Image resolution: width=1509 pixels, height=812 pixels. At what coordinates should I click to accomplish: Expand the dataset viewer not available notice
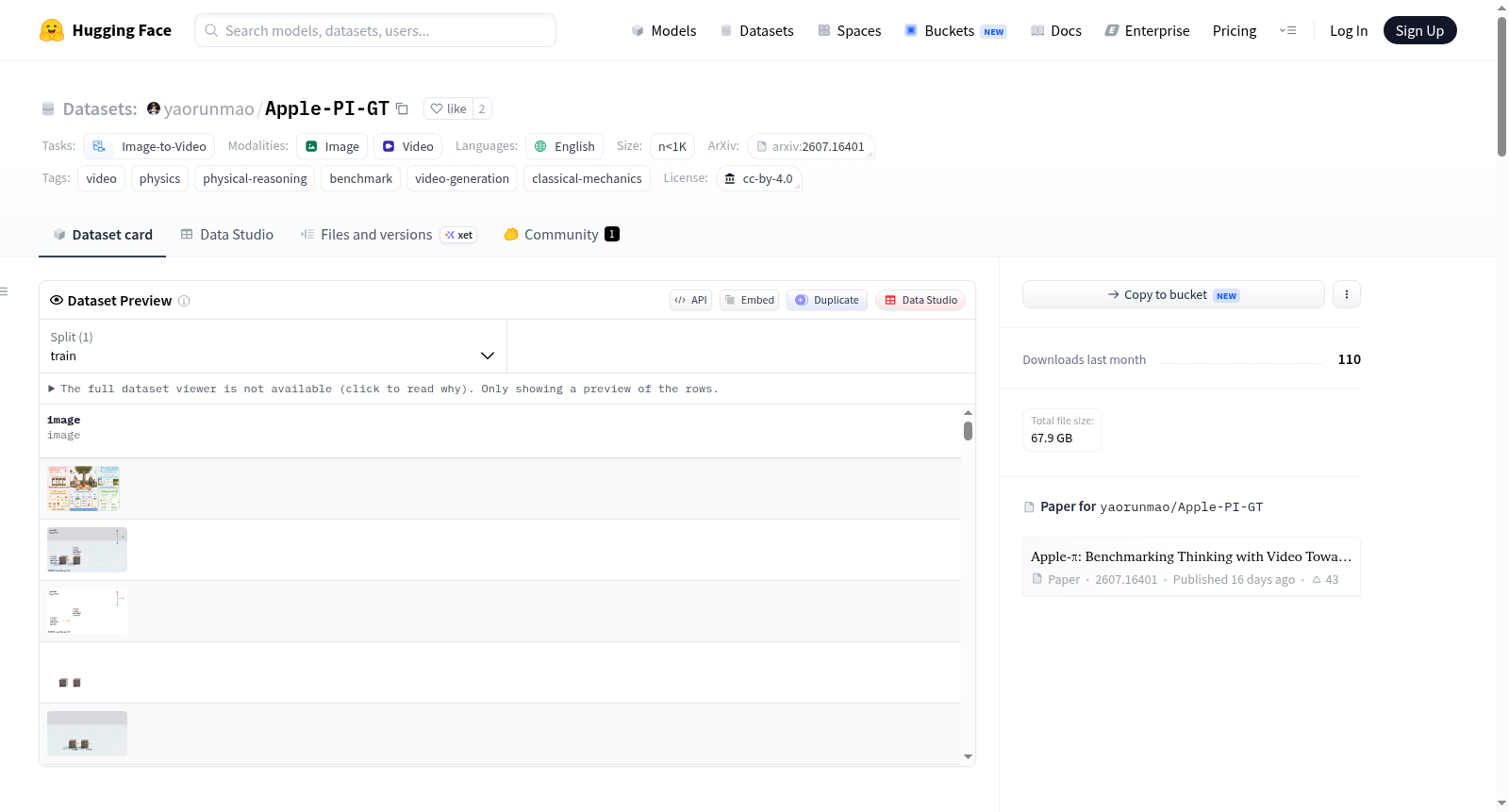click(x=383, y=389)
